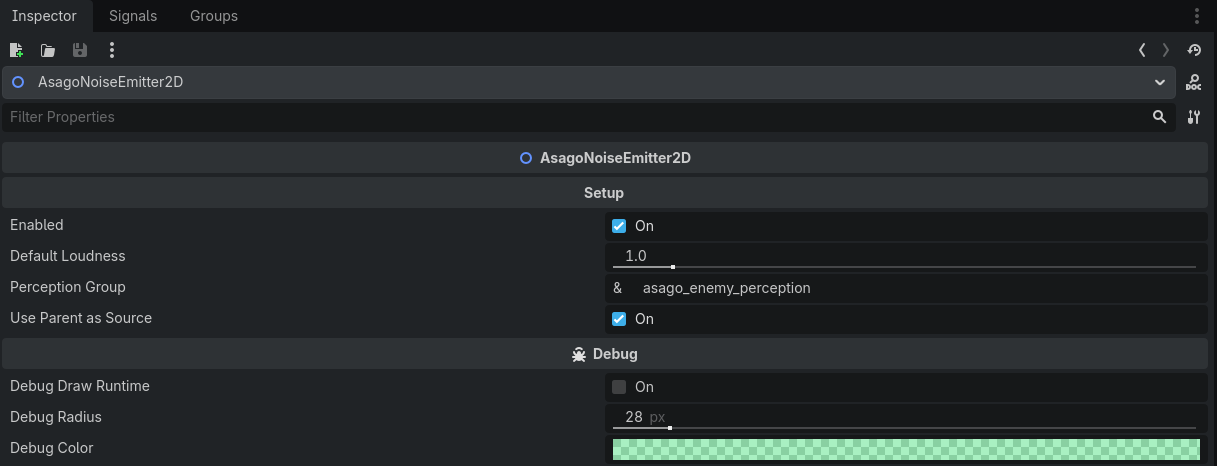Switch to the Groups tab
This screenshot has width=1217, height=466.
214,16
